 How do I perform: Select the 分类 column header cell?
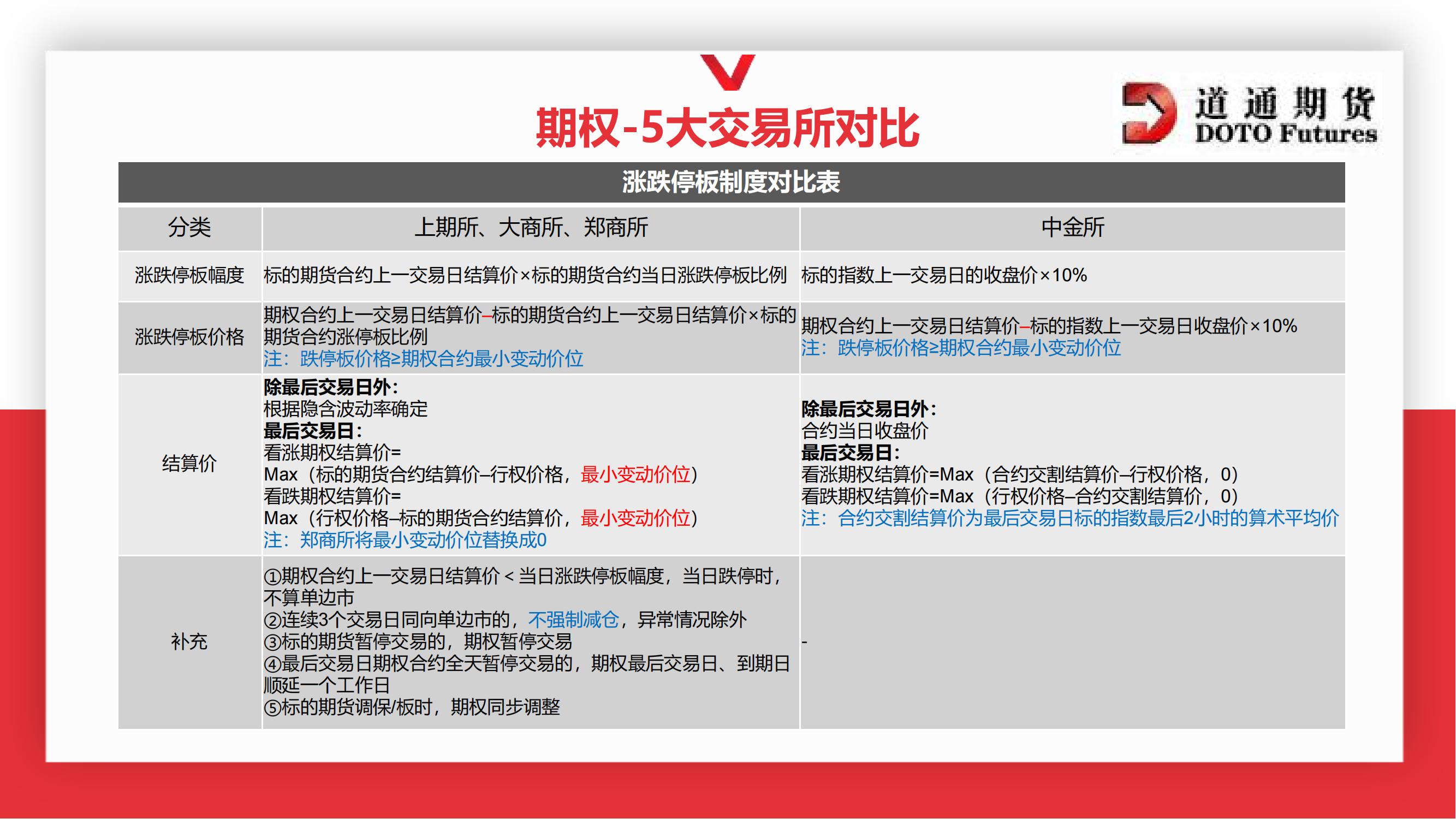[189, 228]
